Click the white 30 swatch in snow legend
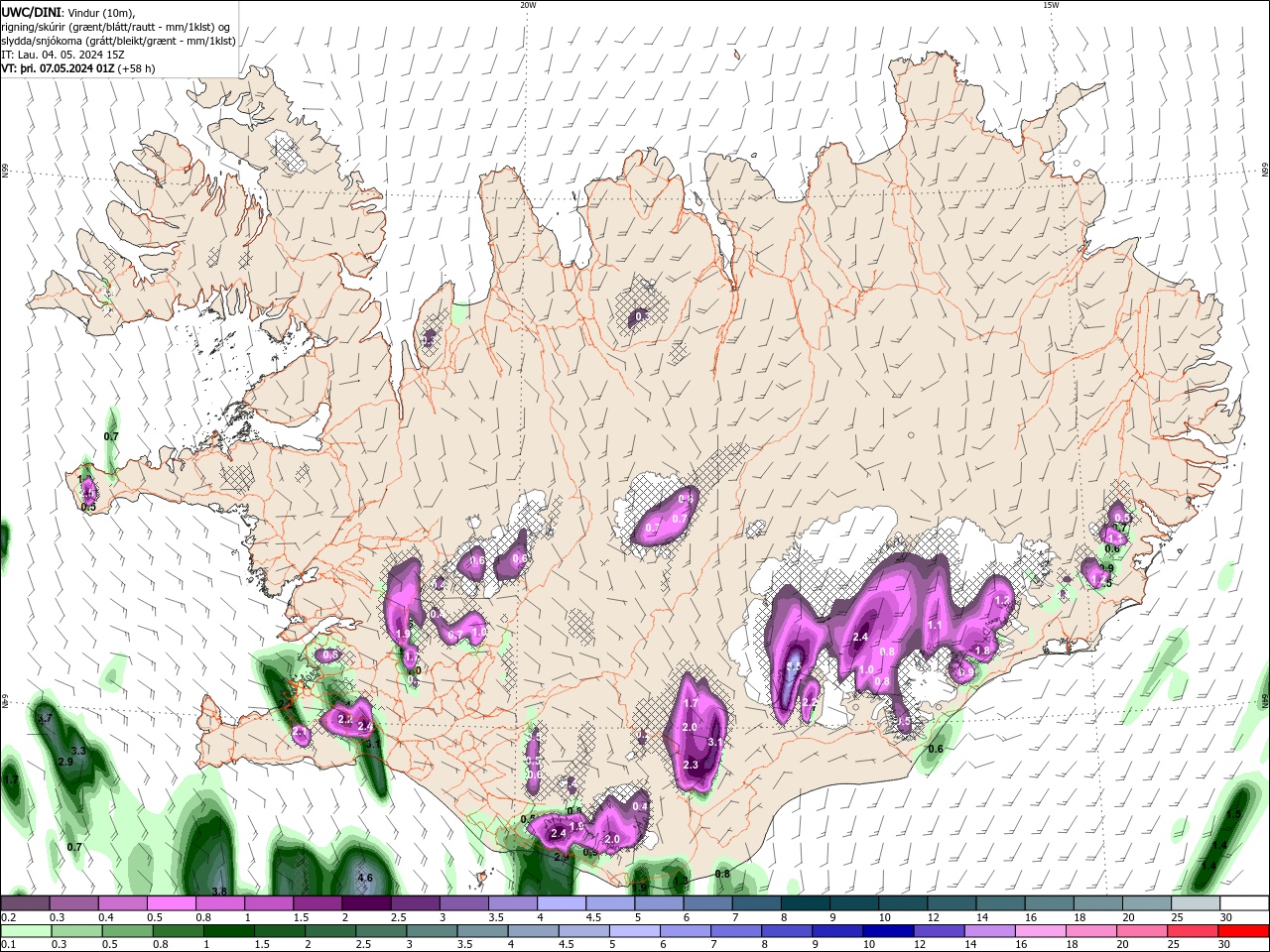1270x952 pixels. (x=1244, y=903)
